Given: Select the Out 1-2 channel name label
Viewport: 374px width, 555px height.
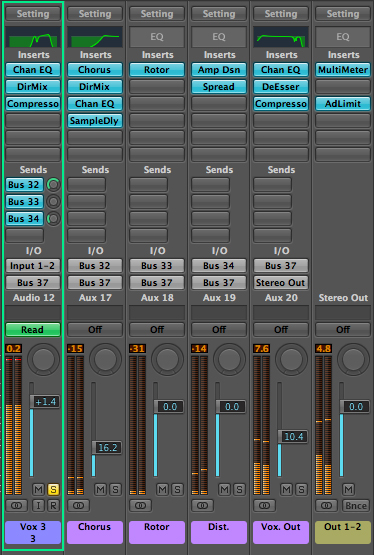Looking at the screenshot, I should tap(343, 532).
